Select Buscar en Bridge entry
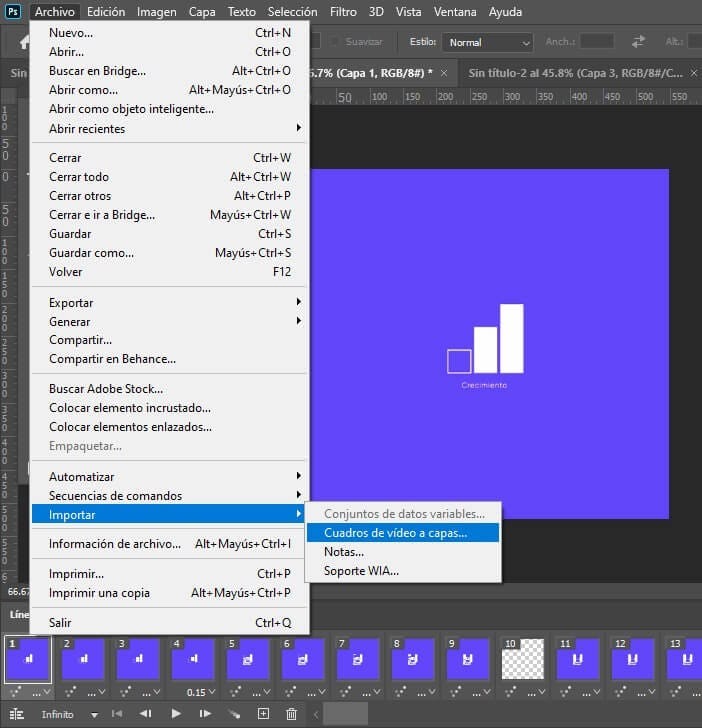The width and height of the screenshot is (702, 728). [x=170, y=71]
